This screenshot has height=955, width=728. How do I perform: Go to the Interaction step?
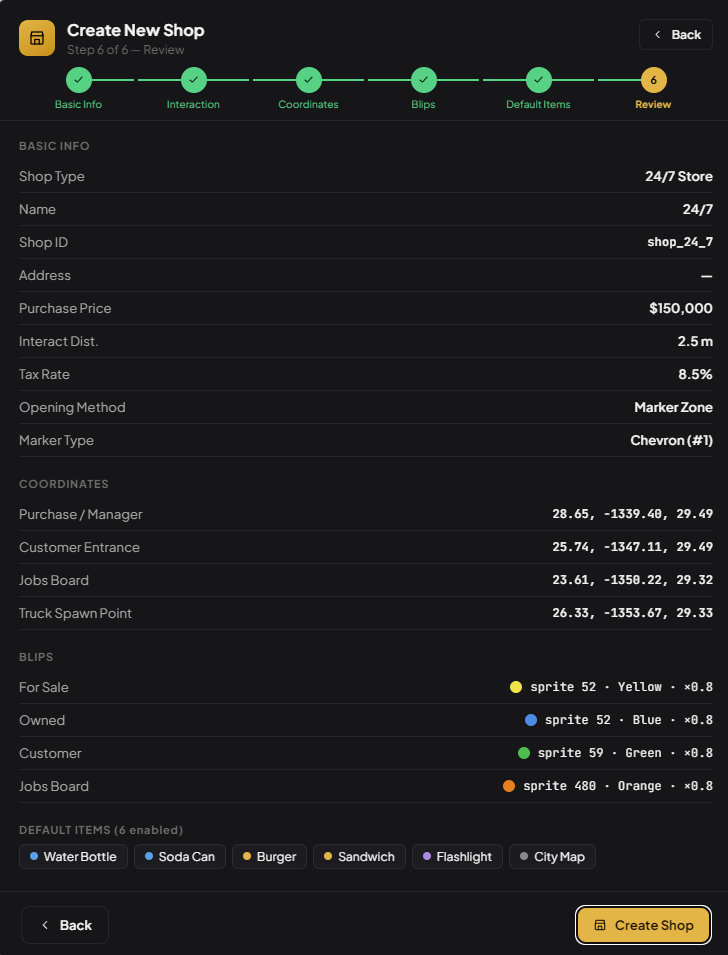(x=194, y=80)
